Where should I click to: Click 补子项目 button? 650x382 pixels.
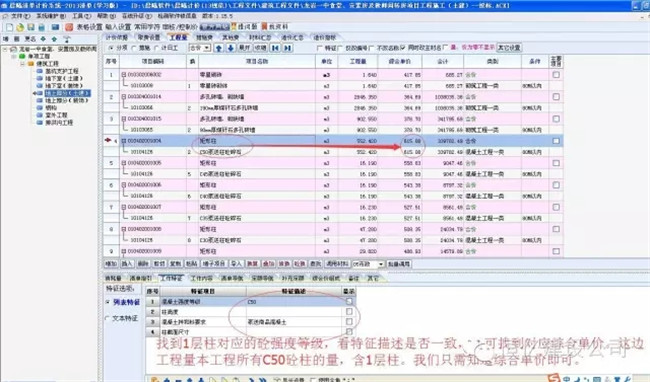[214, 264]
